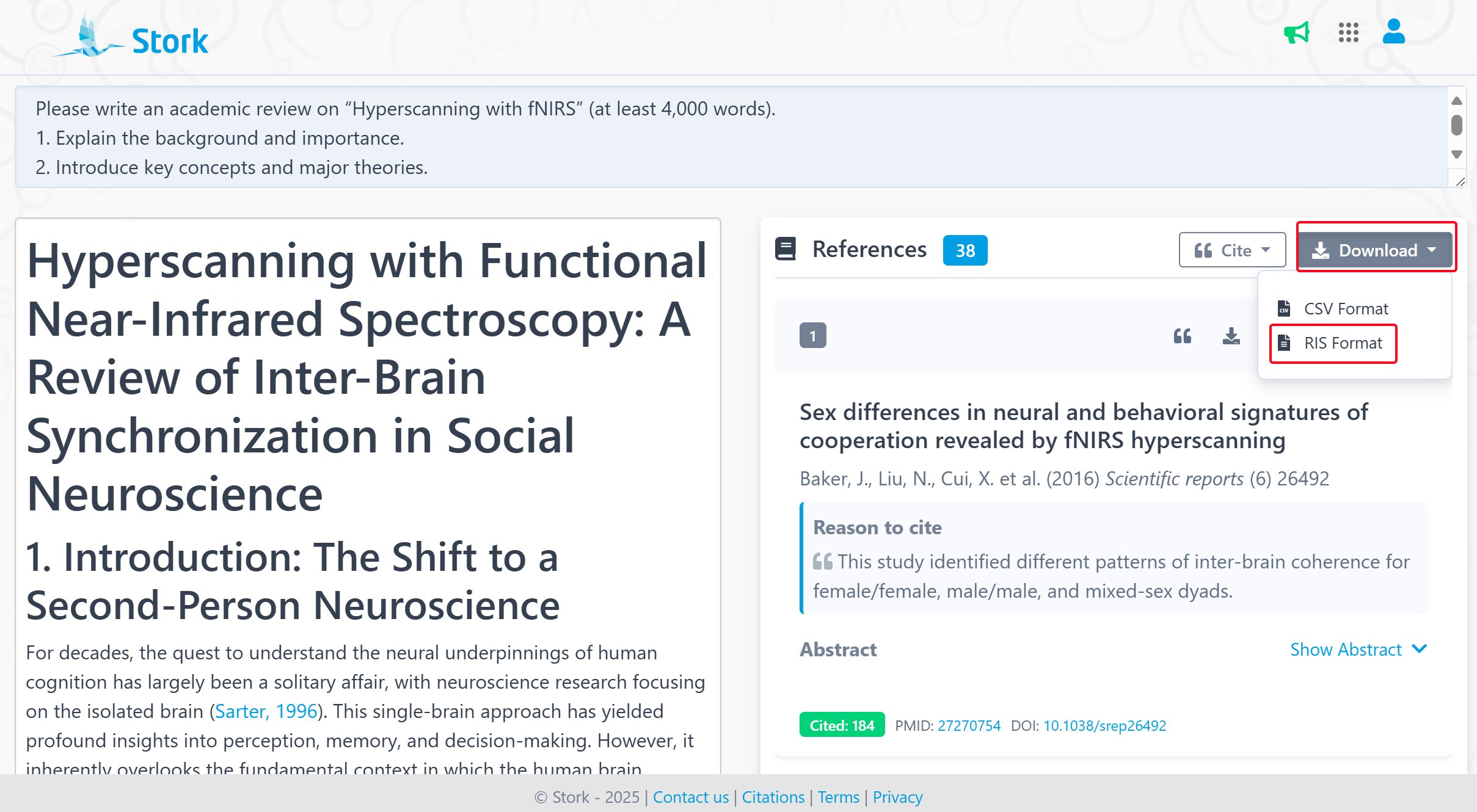This screenshot has height=812, width=1477.
Task: Open the apps grid menu icon
Action: (1348, 33)
